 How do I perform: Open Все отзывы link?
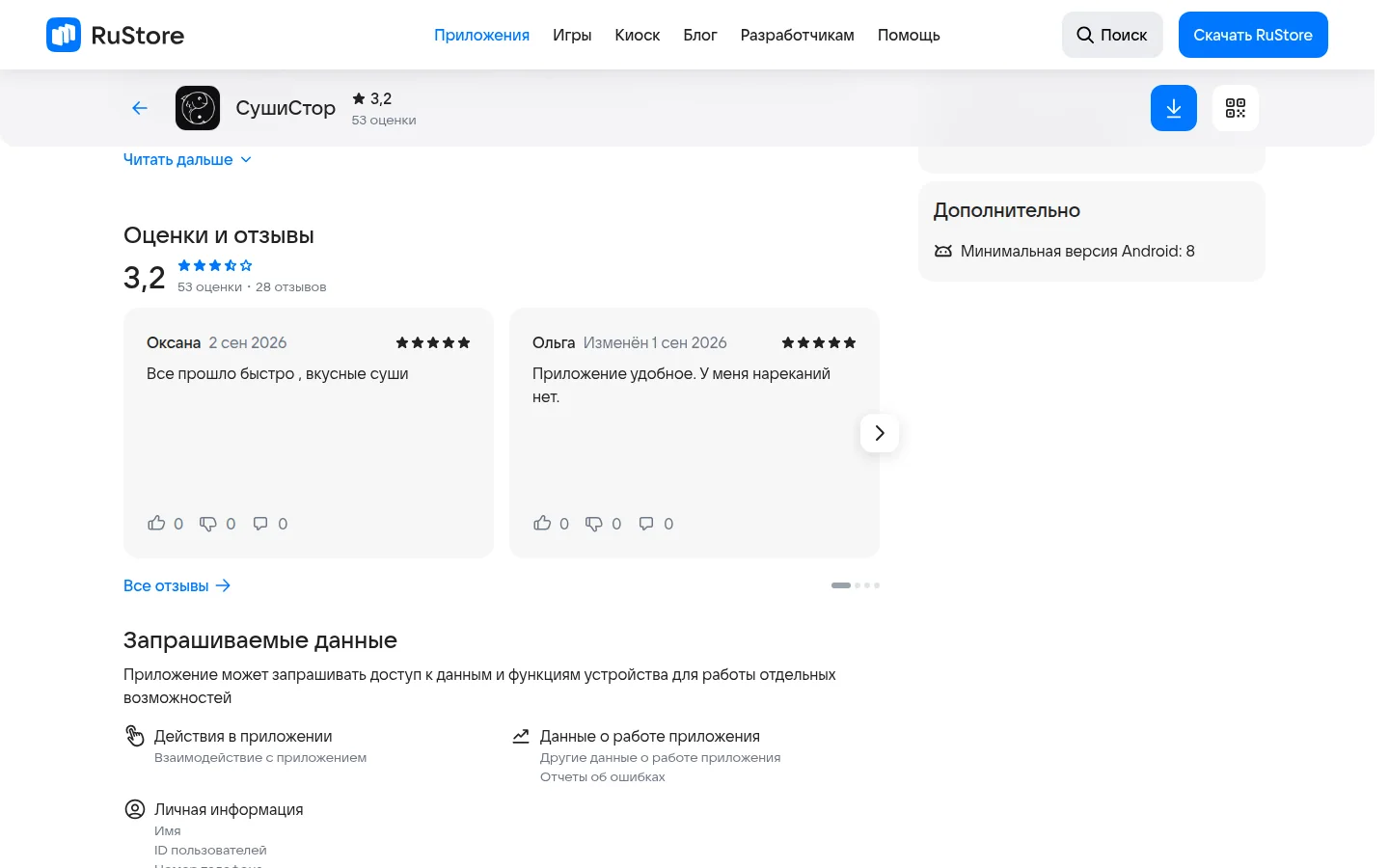pos(177,585)
